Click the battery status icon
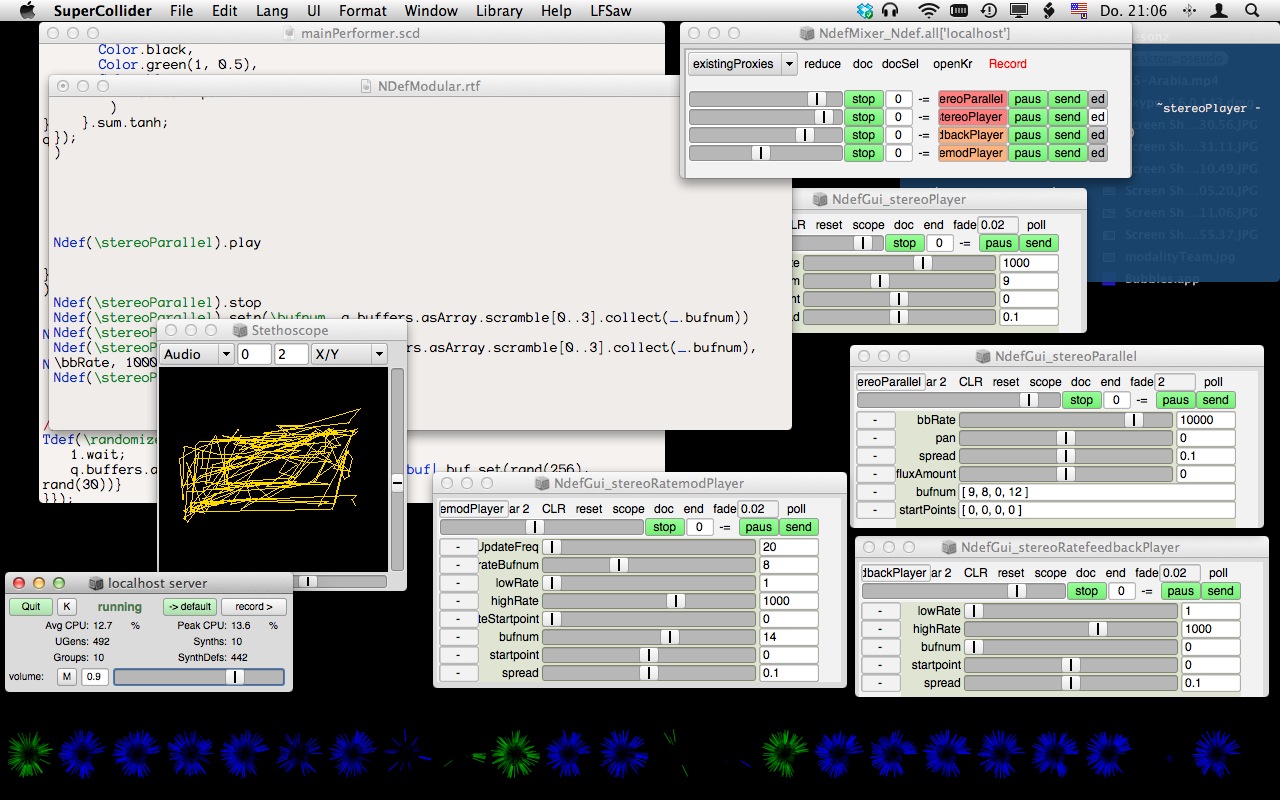This screenshot has width=1280, height=800. [960, 11]
